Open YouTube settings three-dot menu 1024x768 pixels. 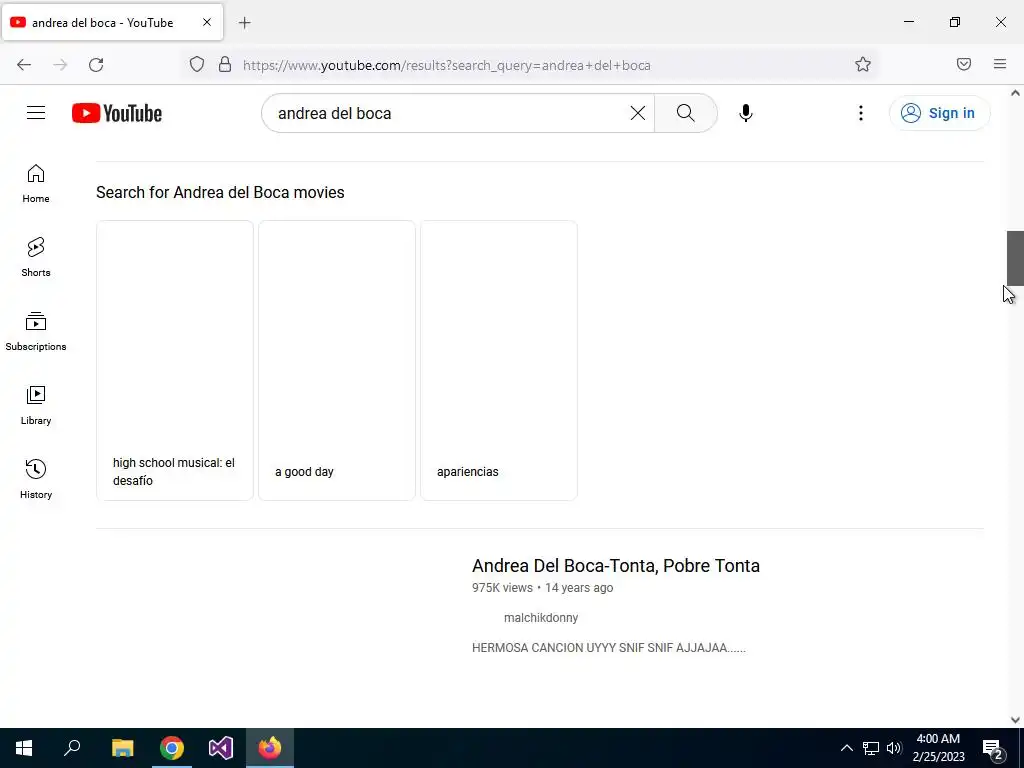tap(861, 113)
